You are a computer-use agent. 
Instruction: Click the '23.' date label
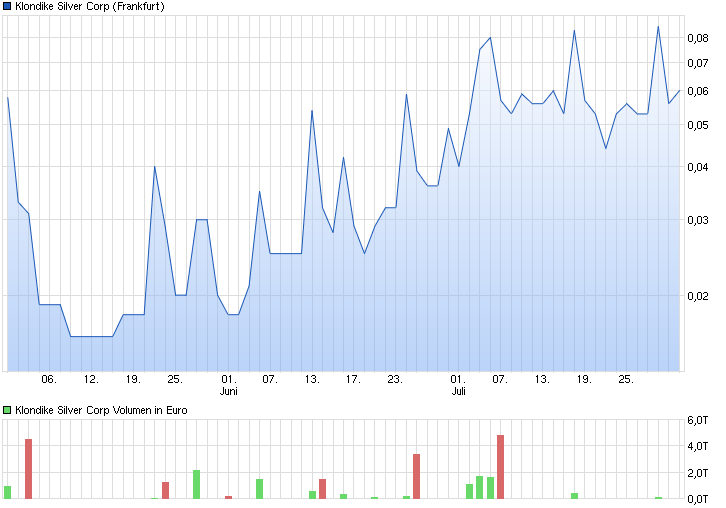click(x=395, y=379)
